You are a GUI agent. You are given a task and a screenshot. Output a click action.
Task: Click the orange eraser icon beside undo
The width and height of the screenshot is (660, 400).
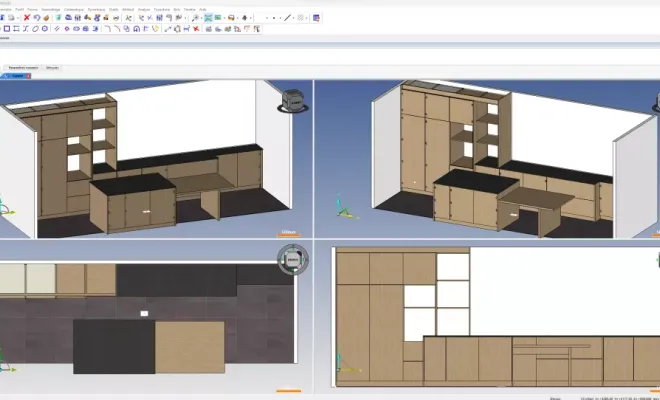click(46, 18)
